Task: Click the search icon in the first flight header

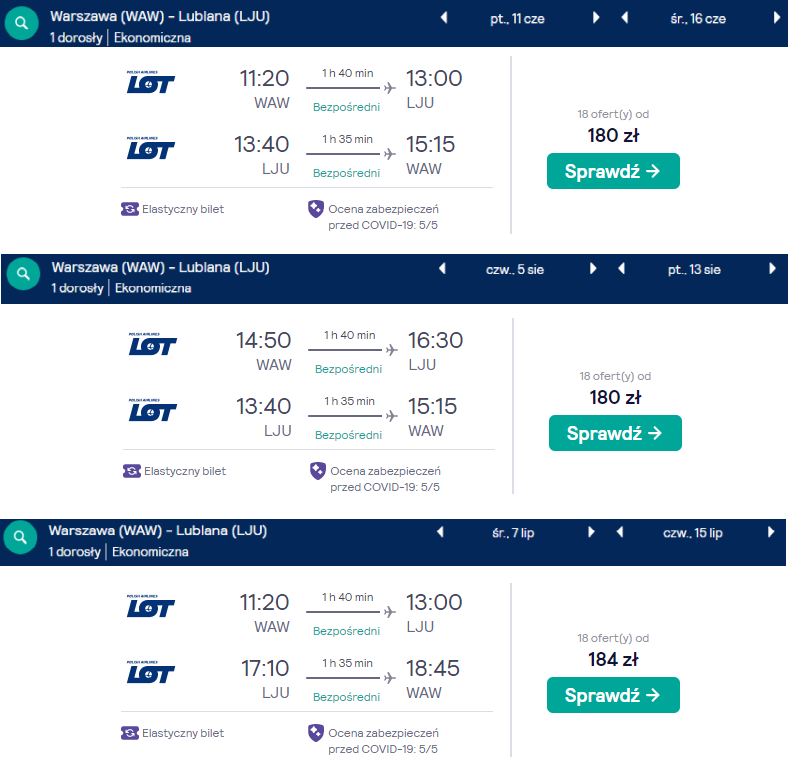Action: pyautogui.click(x=22, y=23)
